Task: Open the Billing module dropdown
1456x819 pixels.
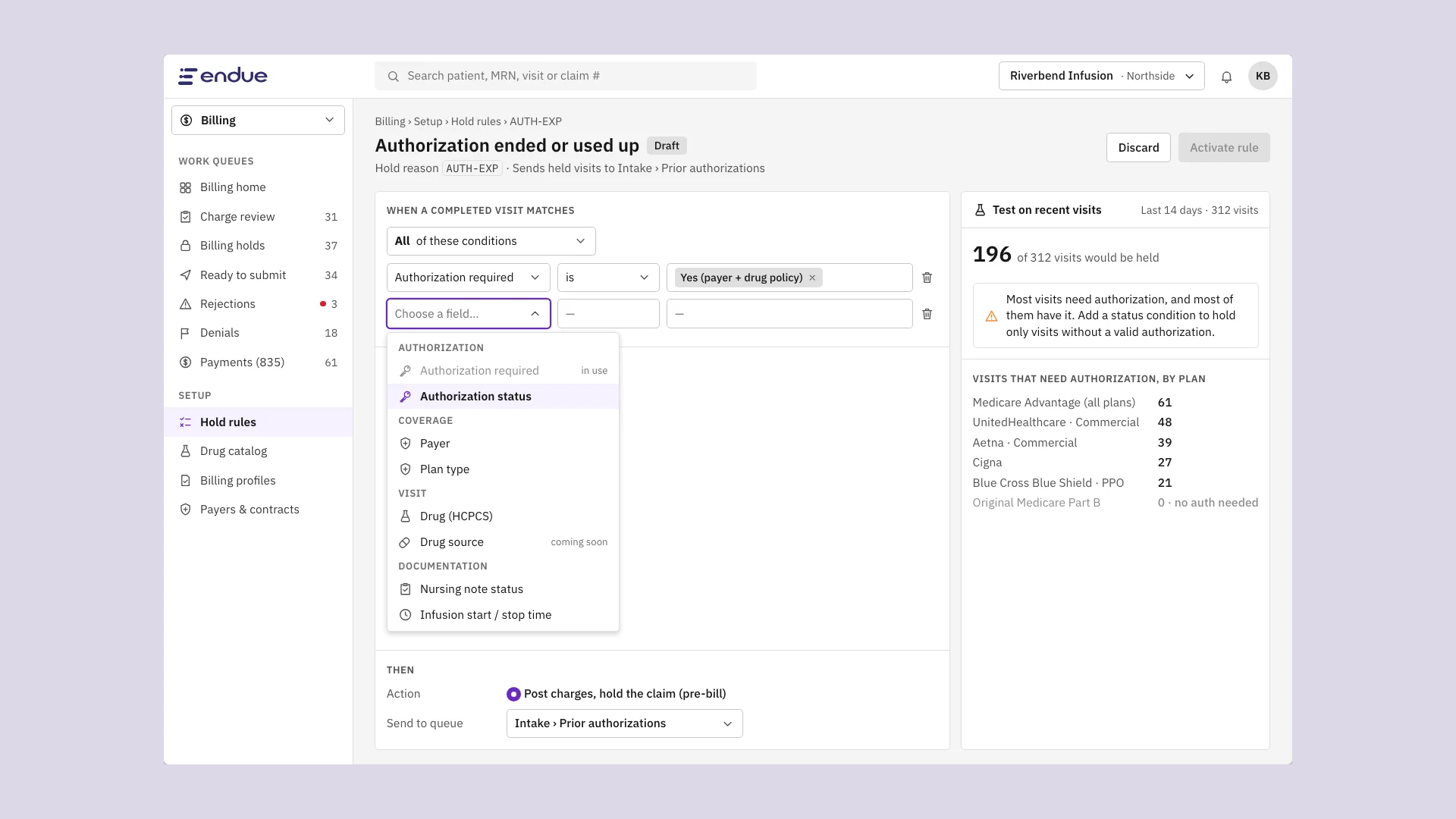Action: (x=258, y=121)
